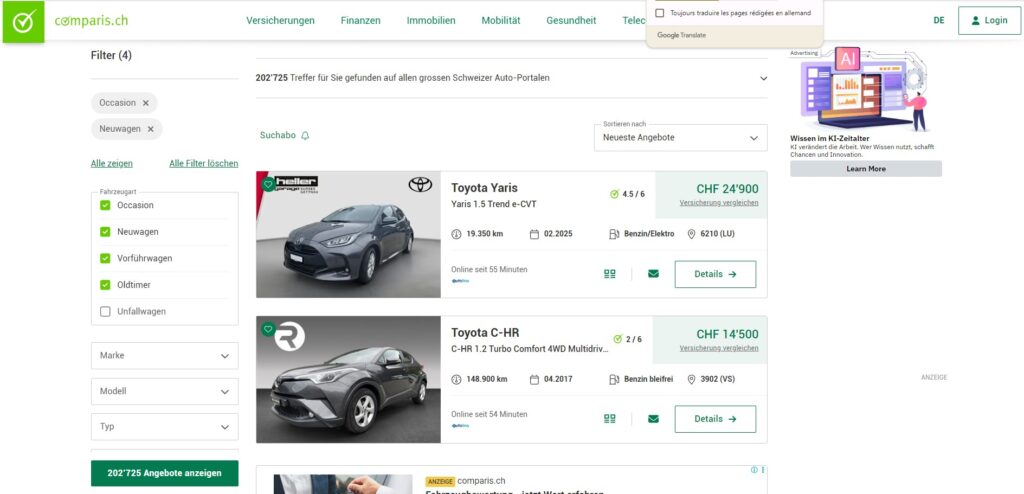Open the Gesundheit menu

pyautogui.click(x=571, y=20)
